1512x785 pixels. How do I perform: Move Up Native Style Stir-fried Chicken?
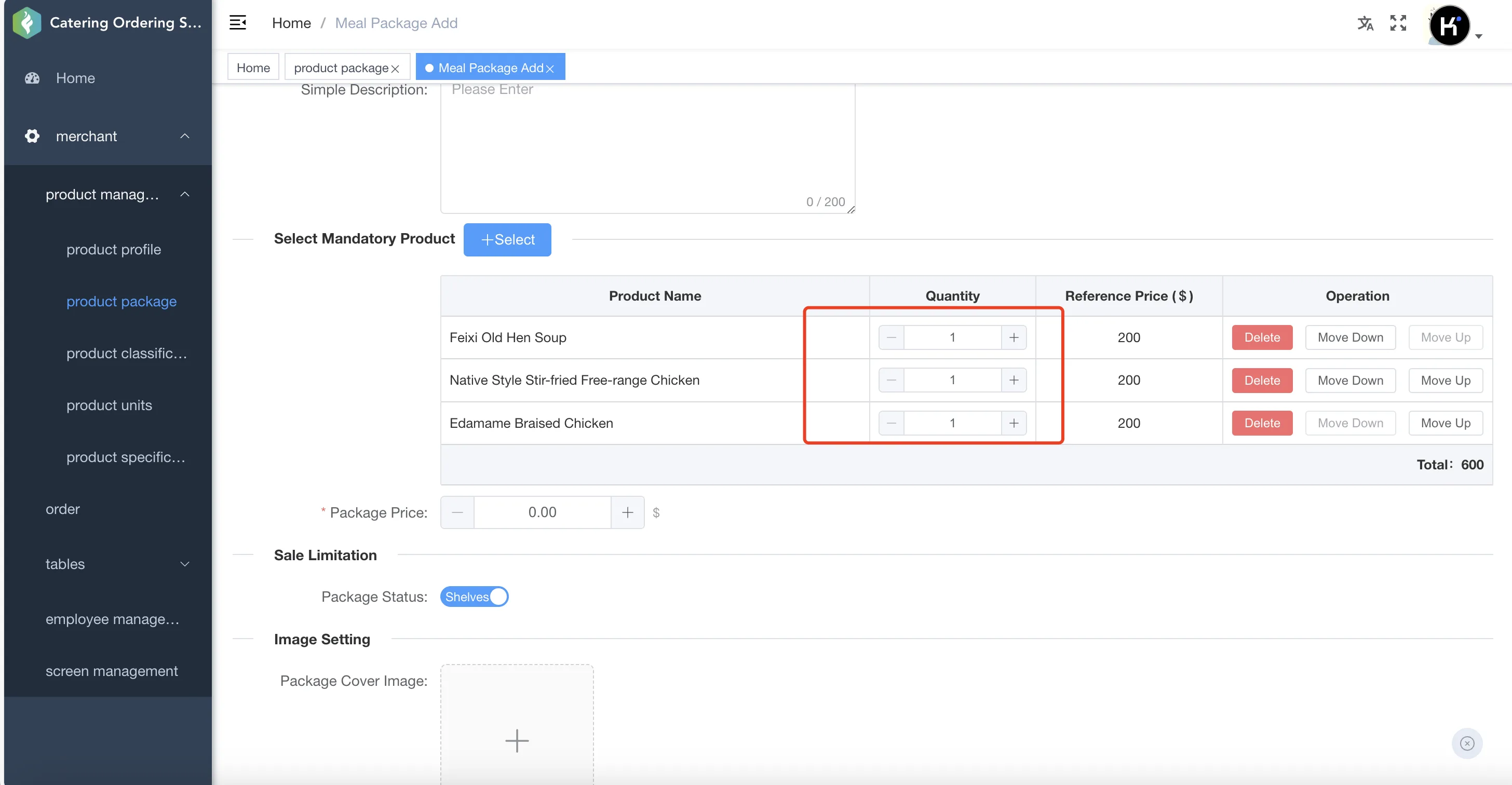click(x=1446, y=380)
